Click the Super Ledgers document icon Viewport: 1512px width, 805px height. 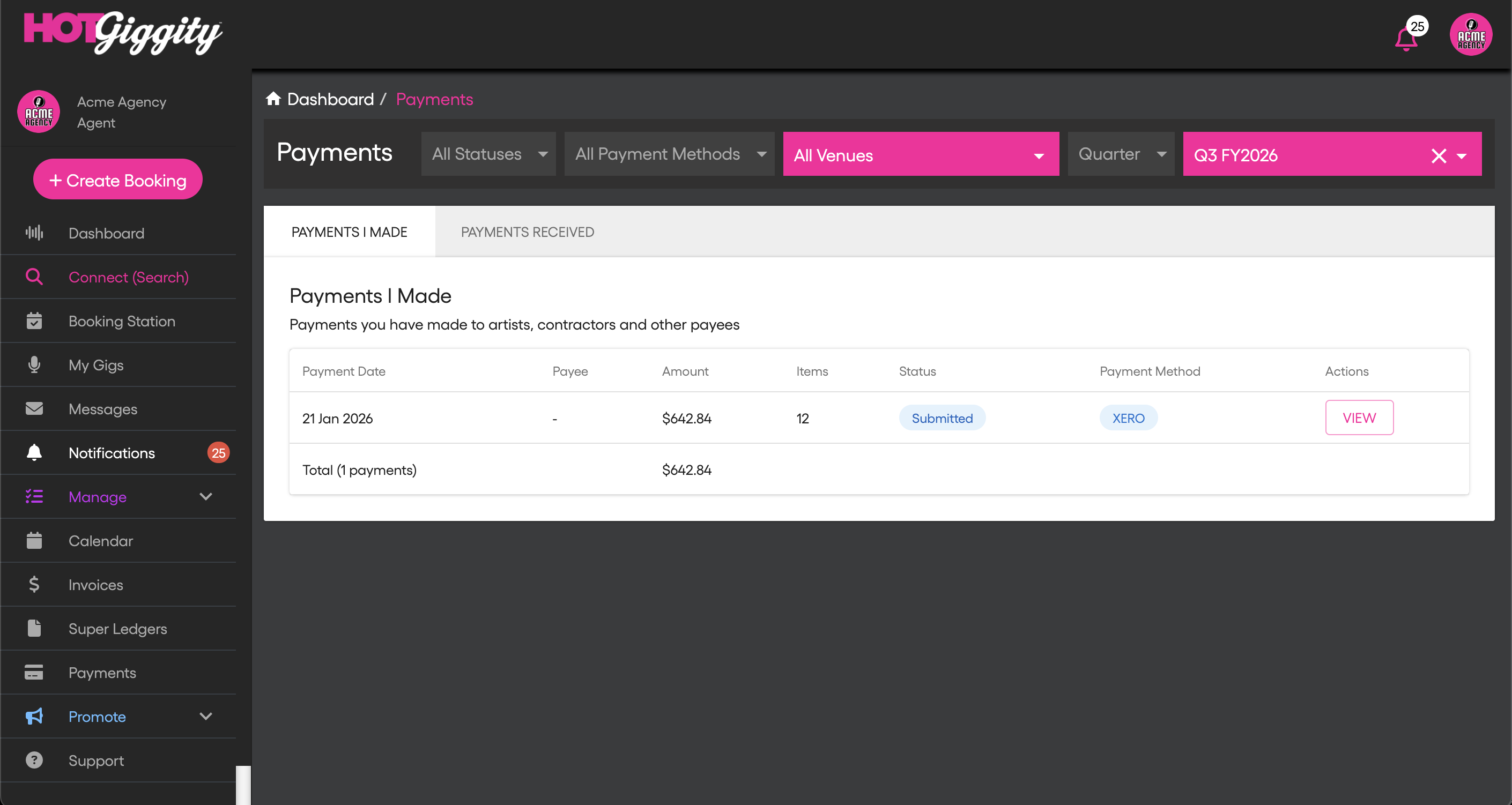click(34, 628)
